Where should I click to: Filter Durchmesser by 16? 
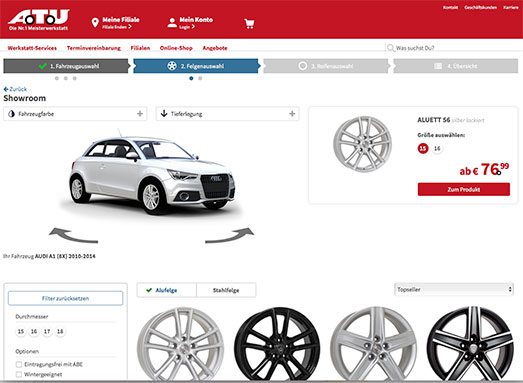tap(34, 332)
